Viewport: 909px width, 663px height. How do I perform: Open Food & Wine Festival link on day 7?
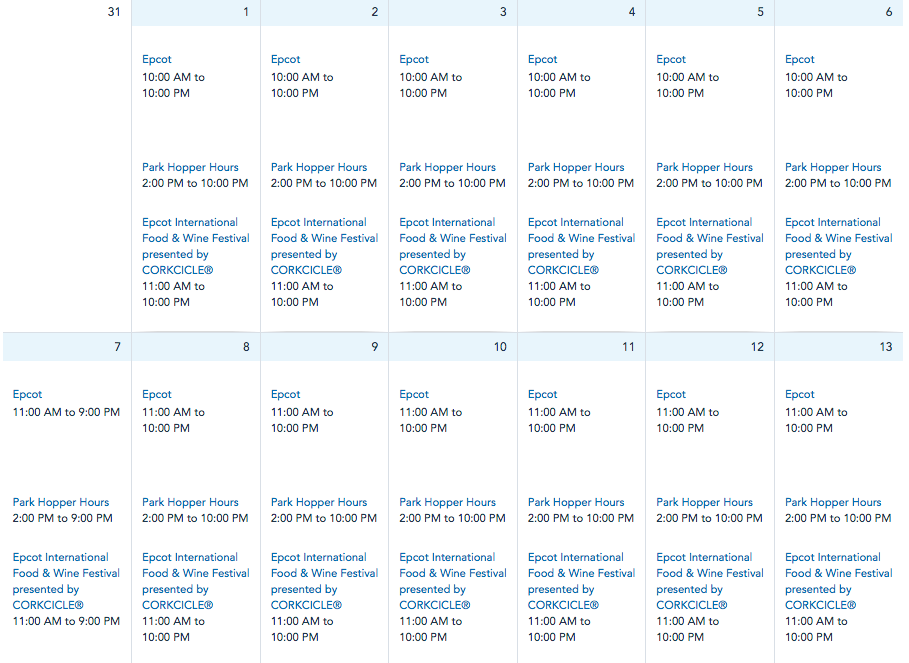tap(66, 581)
